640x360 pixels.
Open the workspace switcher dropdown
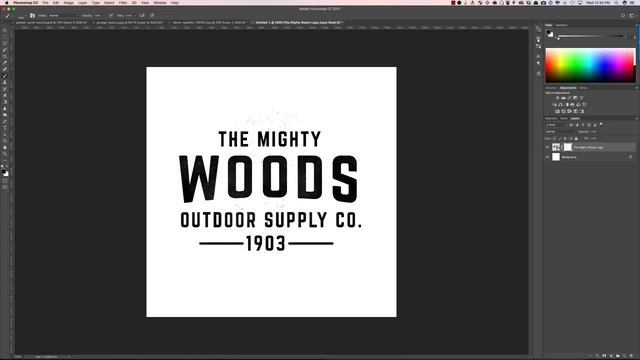pos(632,16)
